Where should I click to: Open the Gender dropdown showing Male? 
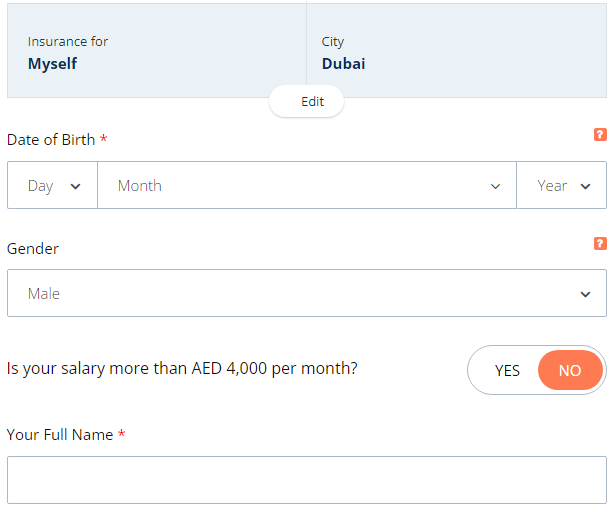tap(307, 293)
